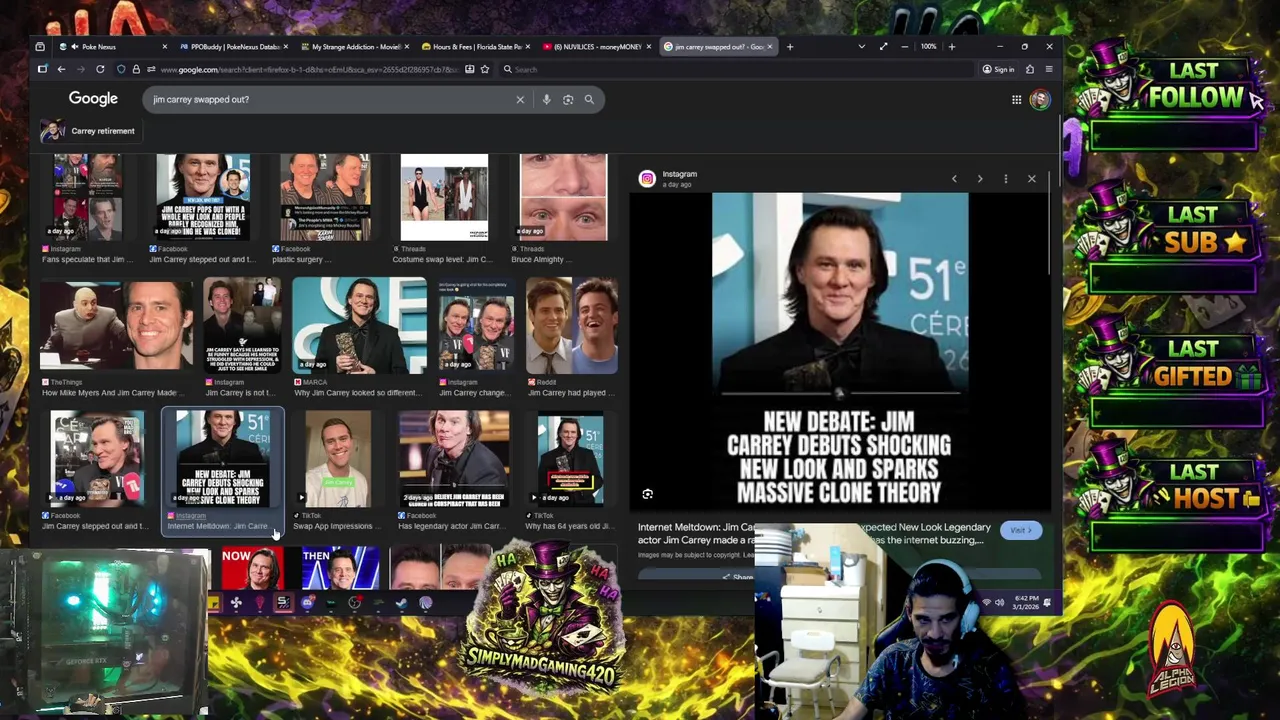Visit the Instagram source page
The height and width of the screenshot is (720, 1280).
(1019, 531)
